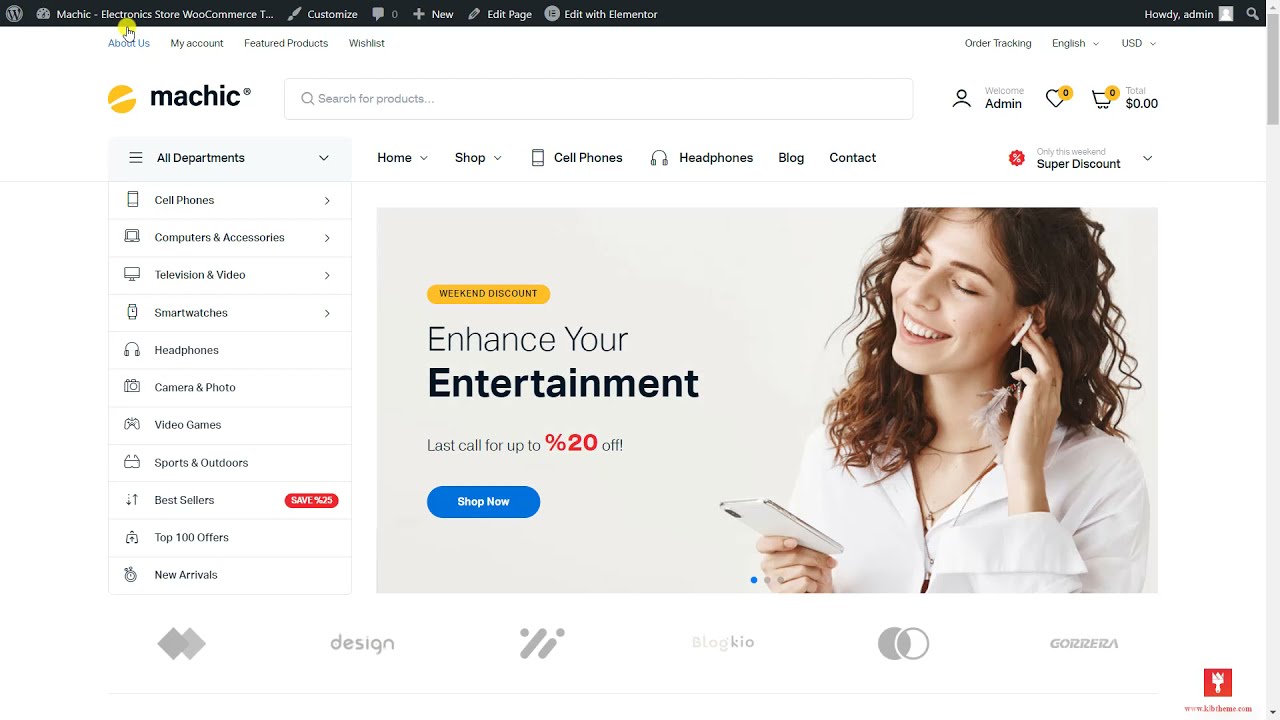This screenshot has height=720, width=1280.
Task: Click Edit with Elementor
Action: click(601, 14)
